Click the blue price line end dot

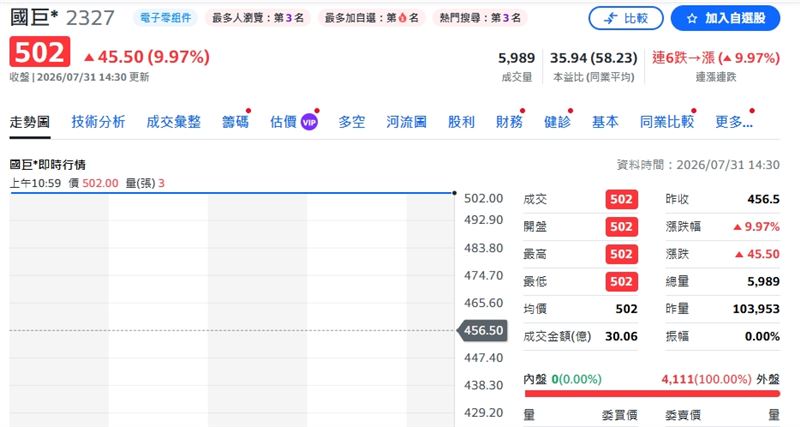click(454, 193)
